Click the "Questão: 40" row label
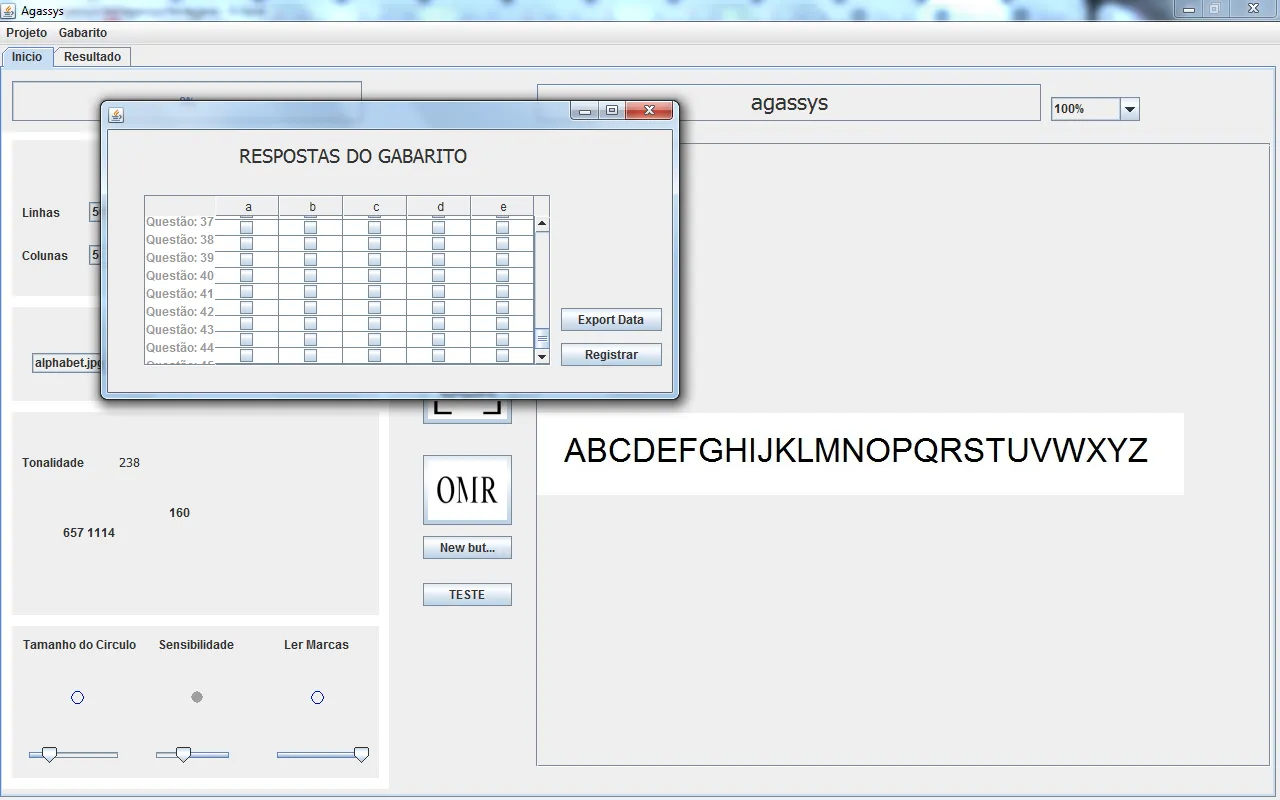 (180, 276)
